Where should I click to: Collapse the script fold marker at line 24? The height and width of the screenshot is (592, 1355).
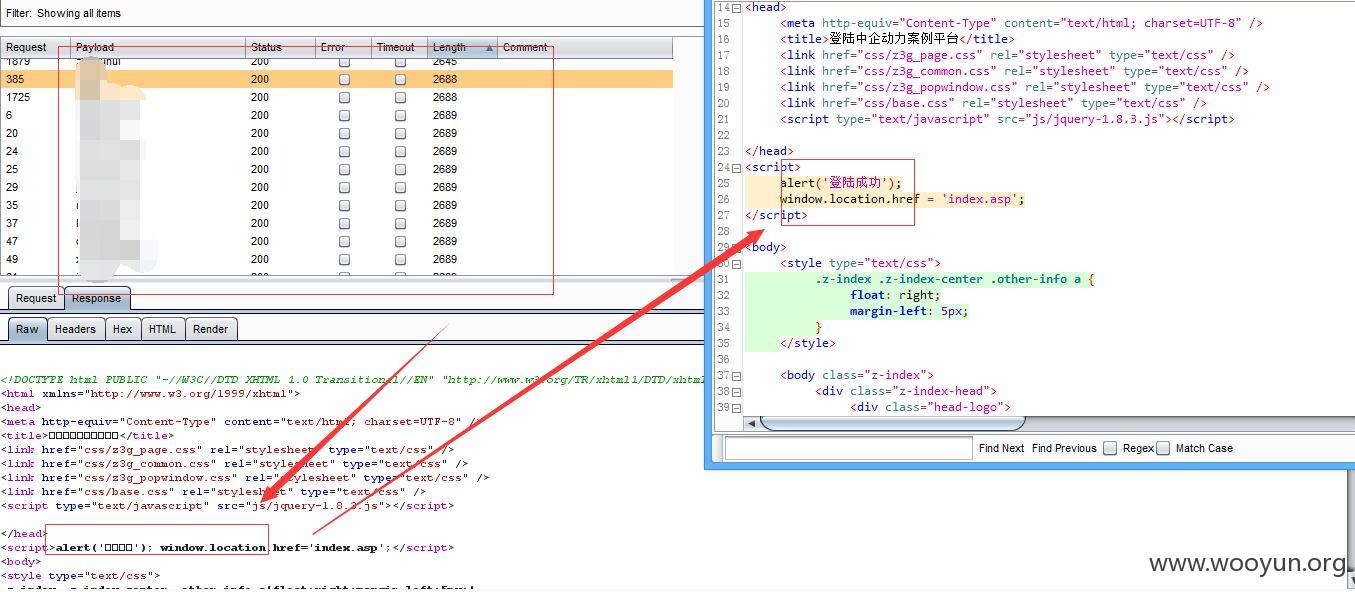(737, 167)
